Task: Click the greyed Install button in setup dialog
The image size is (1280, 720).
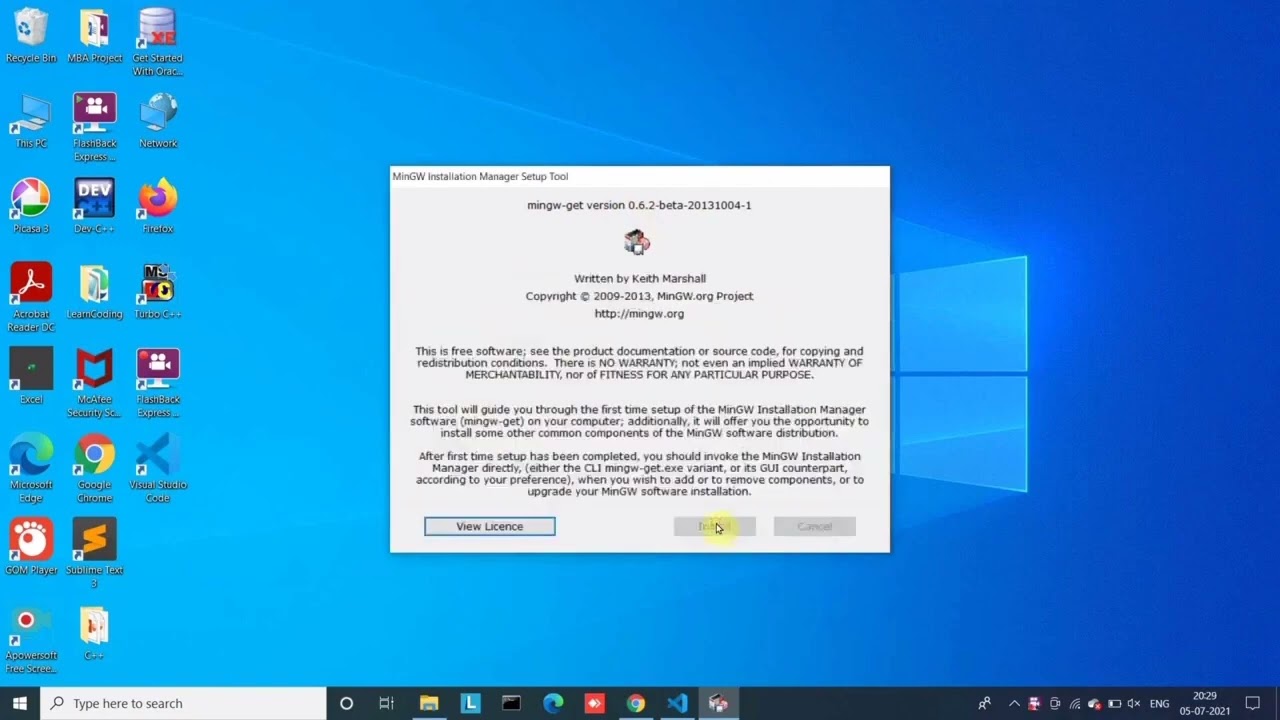Action: pyautogui.click(x=714, y=526)
